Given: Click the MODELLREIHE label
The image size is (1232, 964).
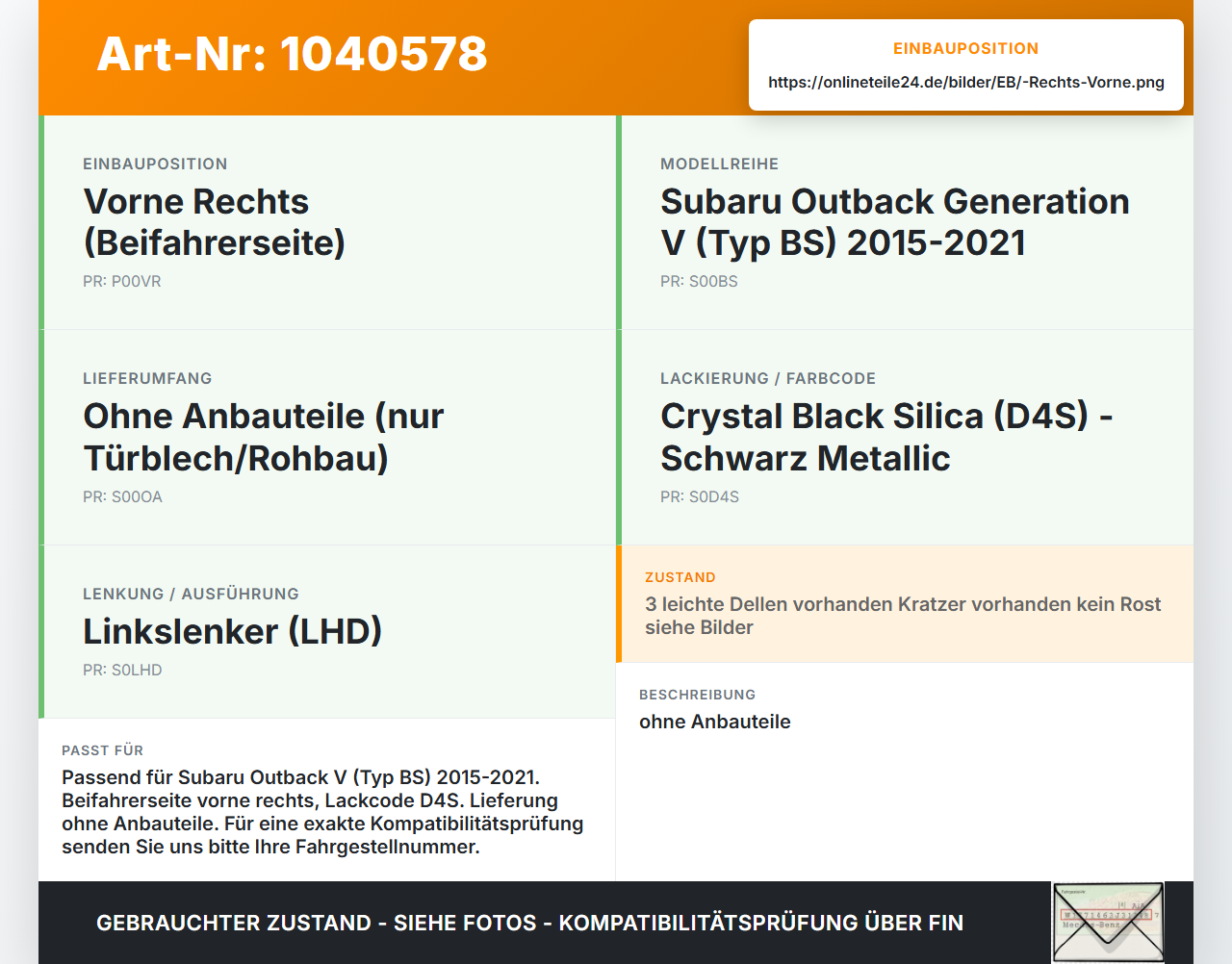Looking at the screenshot, I should pyautogui.click(x=719, y=164).
